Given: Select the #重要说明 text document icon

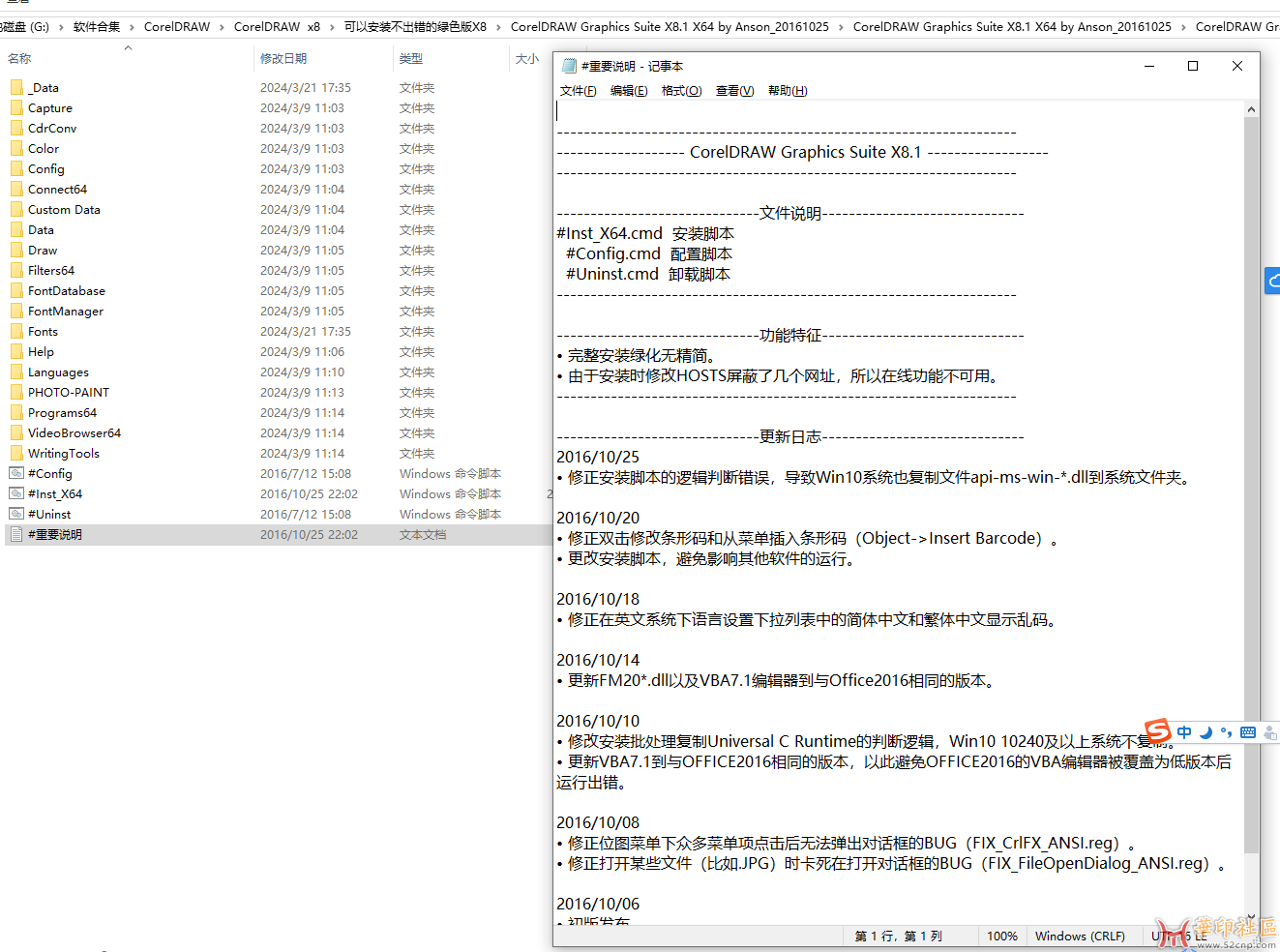Looking at the screenshot, I should pyautogui.click(x=16, y=534).
